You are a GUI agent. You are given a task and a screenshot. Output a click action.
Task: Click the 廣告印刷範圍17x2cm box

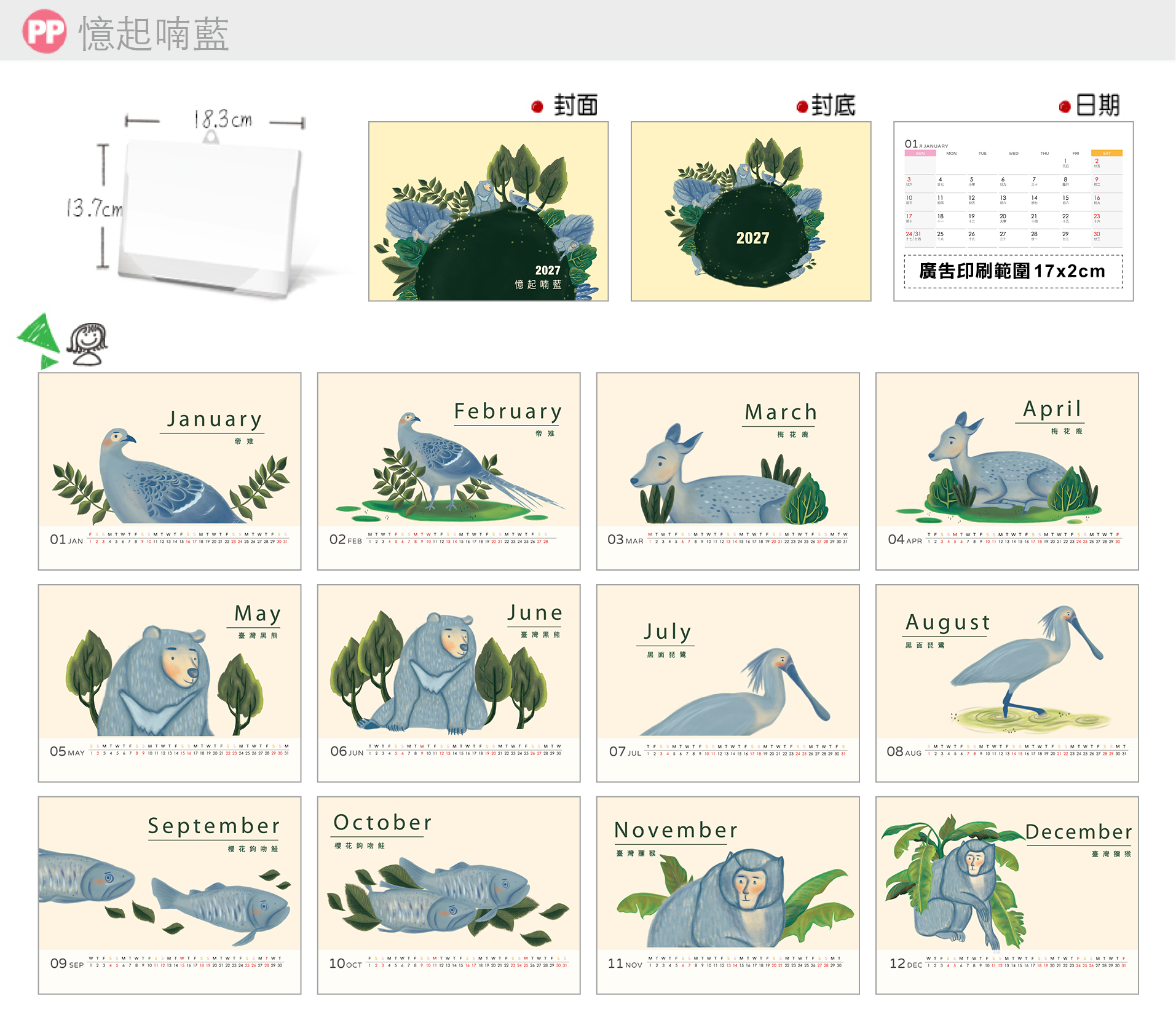point(1014,271)
